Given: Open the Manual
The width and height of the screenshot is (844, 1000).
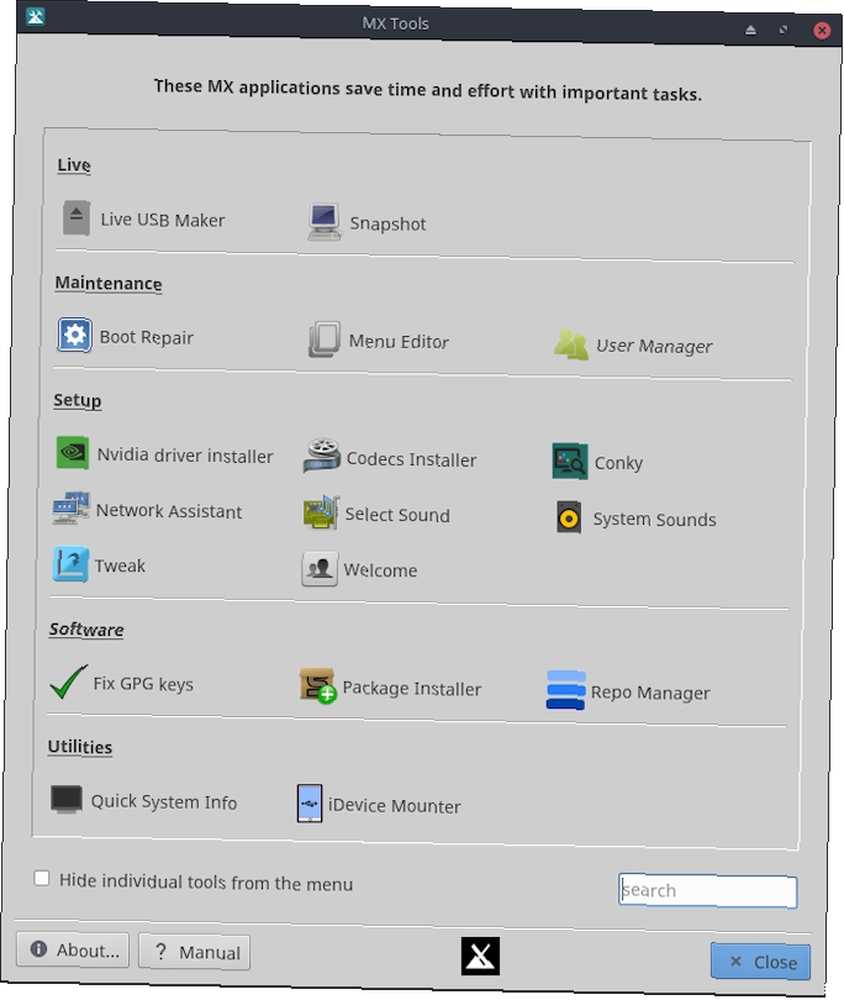Looking at the screenshot, I should tap(194, 952).
